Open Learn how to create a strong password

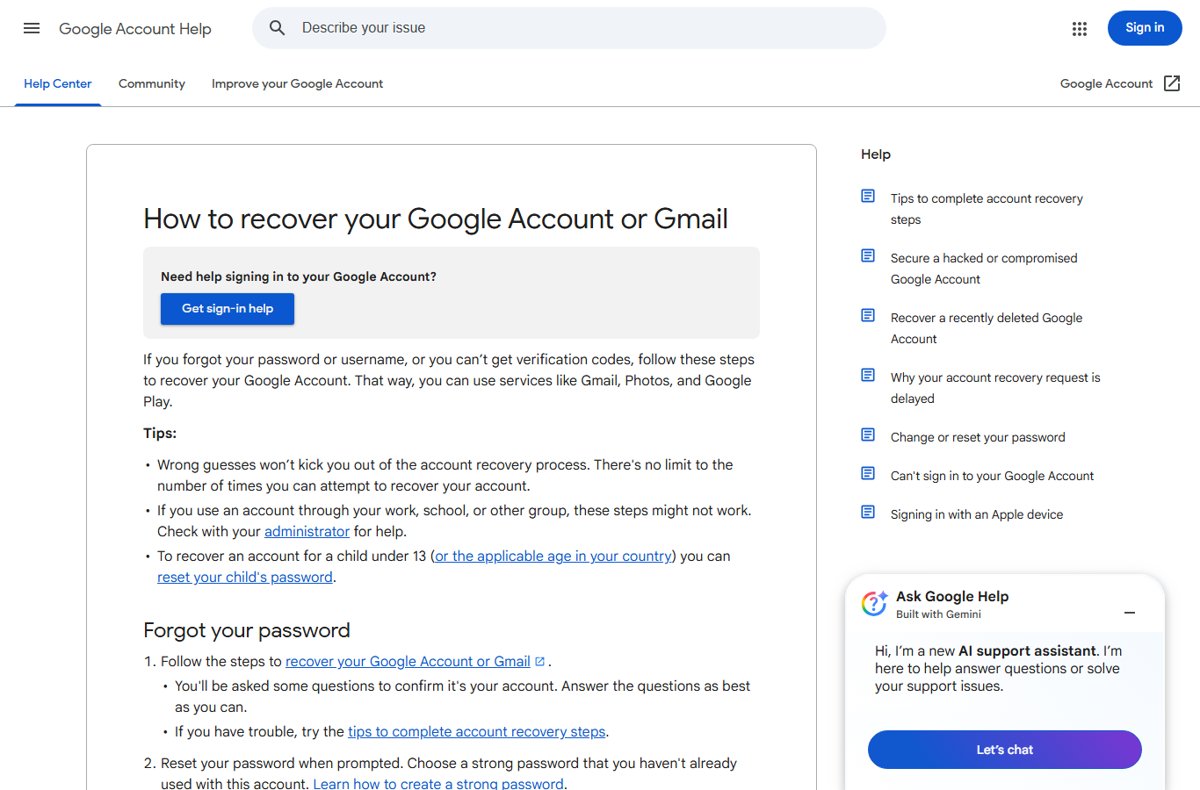pyautogui.click(x=438, y=783)
